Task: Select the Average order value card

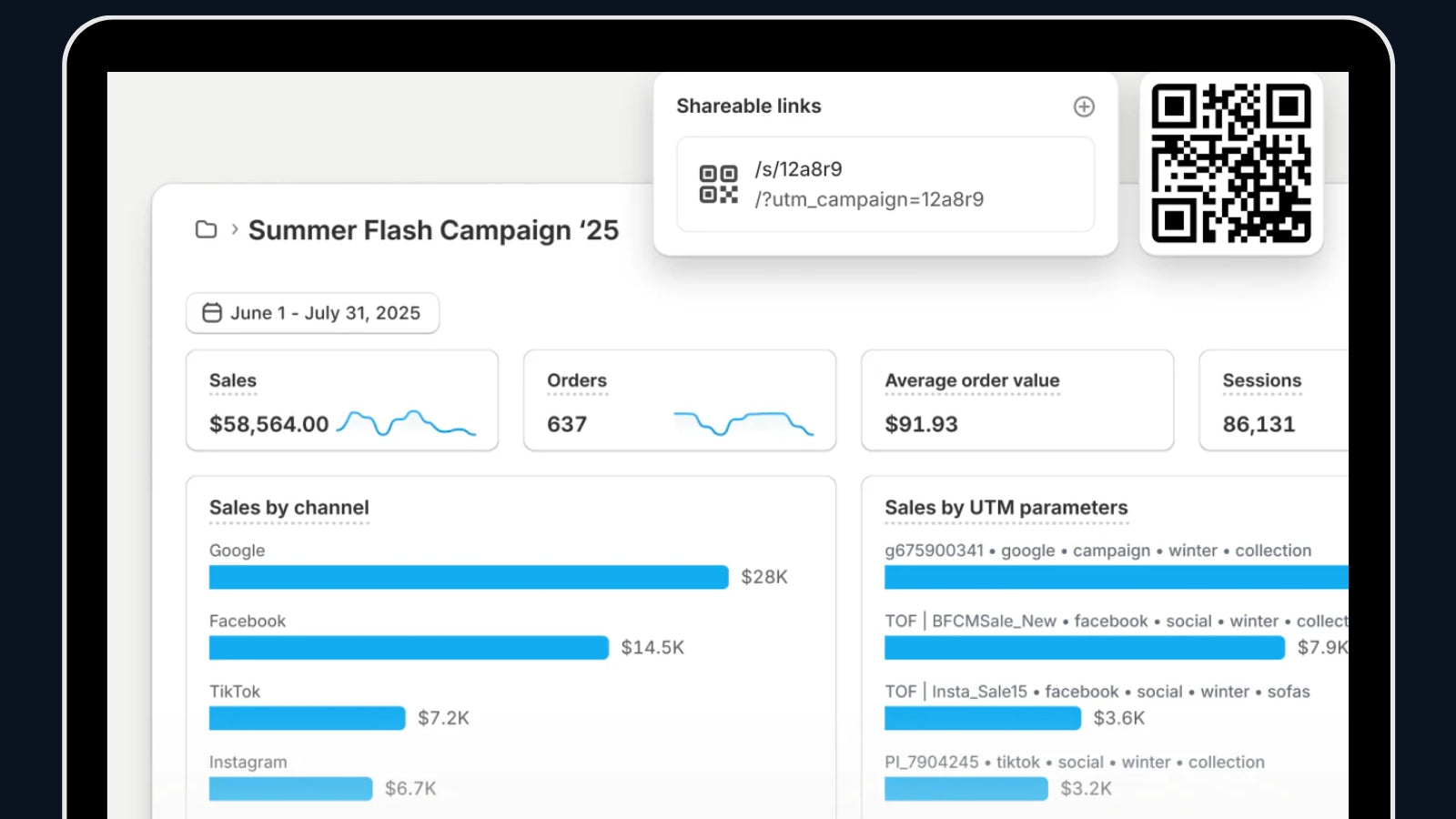Action: (x=1016, y=400)
